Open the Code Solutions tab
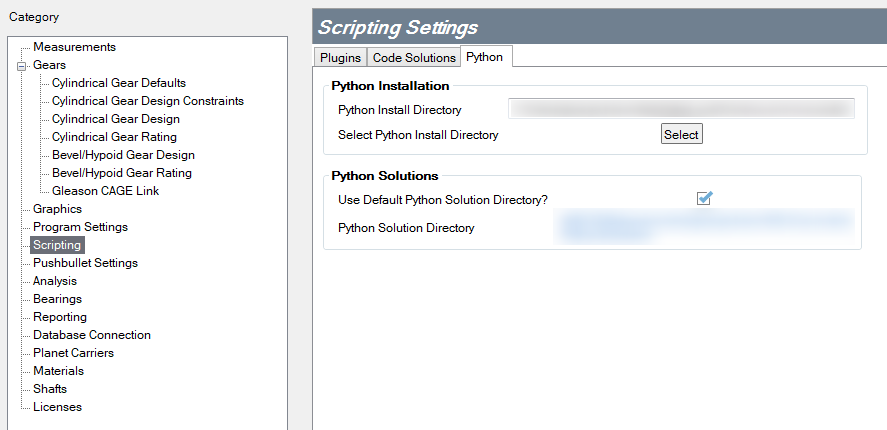Viewport: 887px width, 430px height. coord(414,58)
